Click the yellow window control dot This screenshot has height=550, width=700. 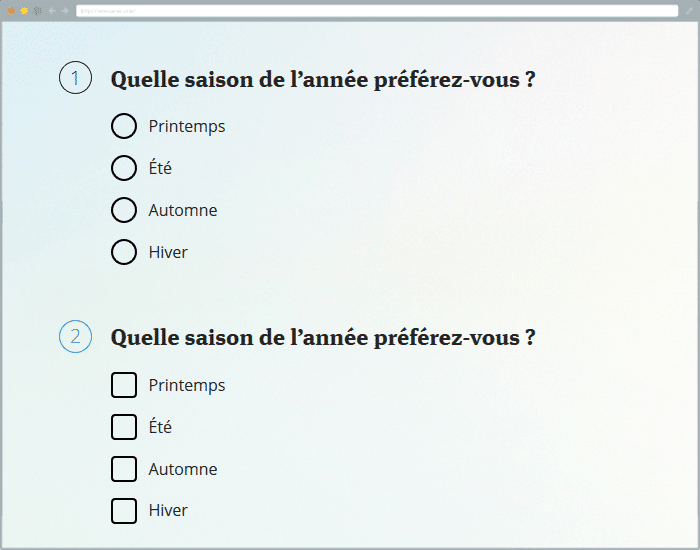24,11
